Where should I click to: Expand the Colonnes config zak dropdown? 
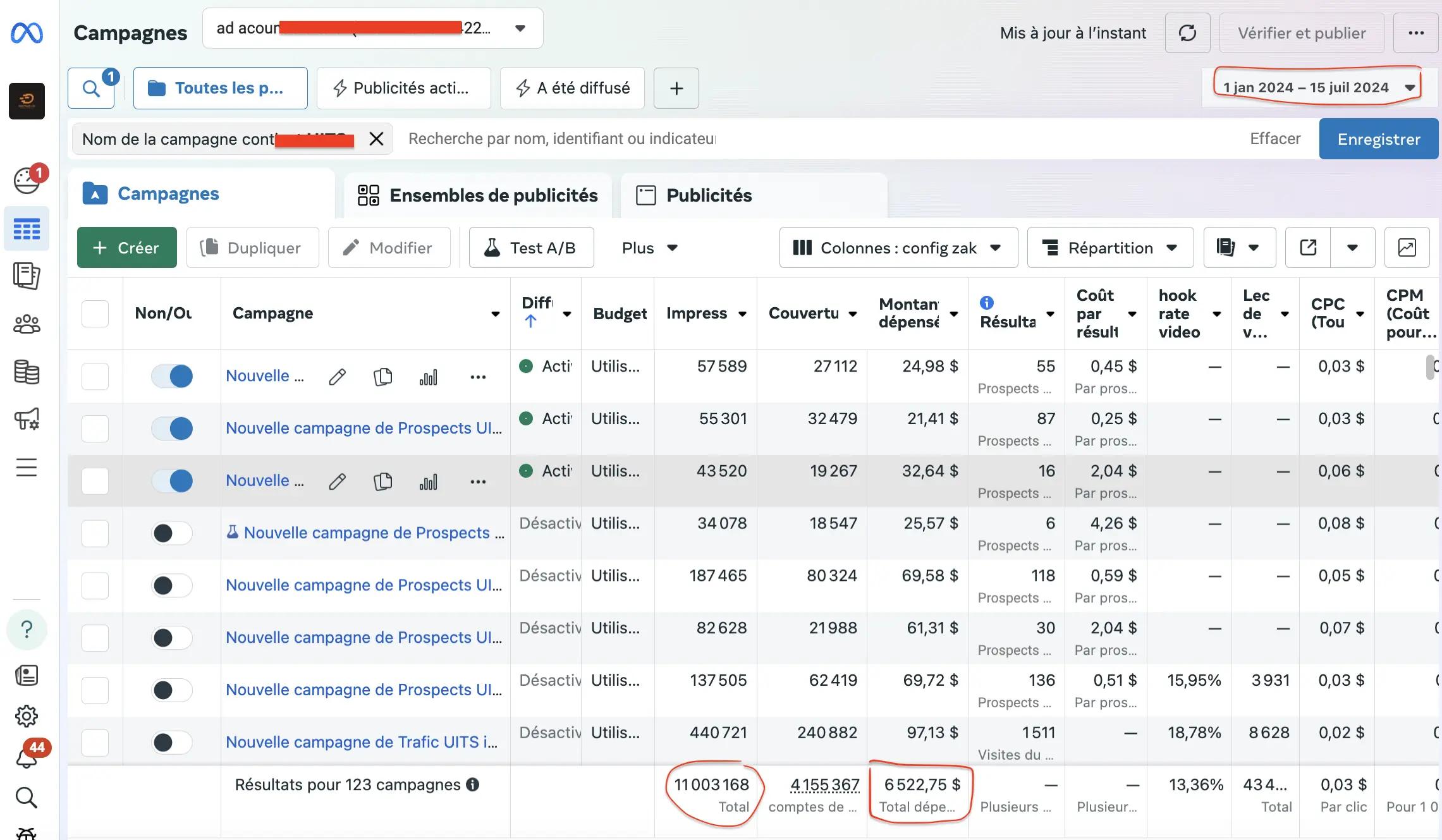tap(898, 248)
